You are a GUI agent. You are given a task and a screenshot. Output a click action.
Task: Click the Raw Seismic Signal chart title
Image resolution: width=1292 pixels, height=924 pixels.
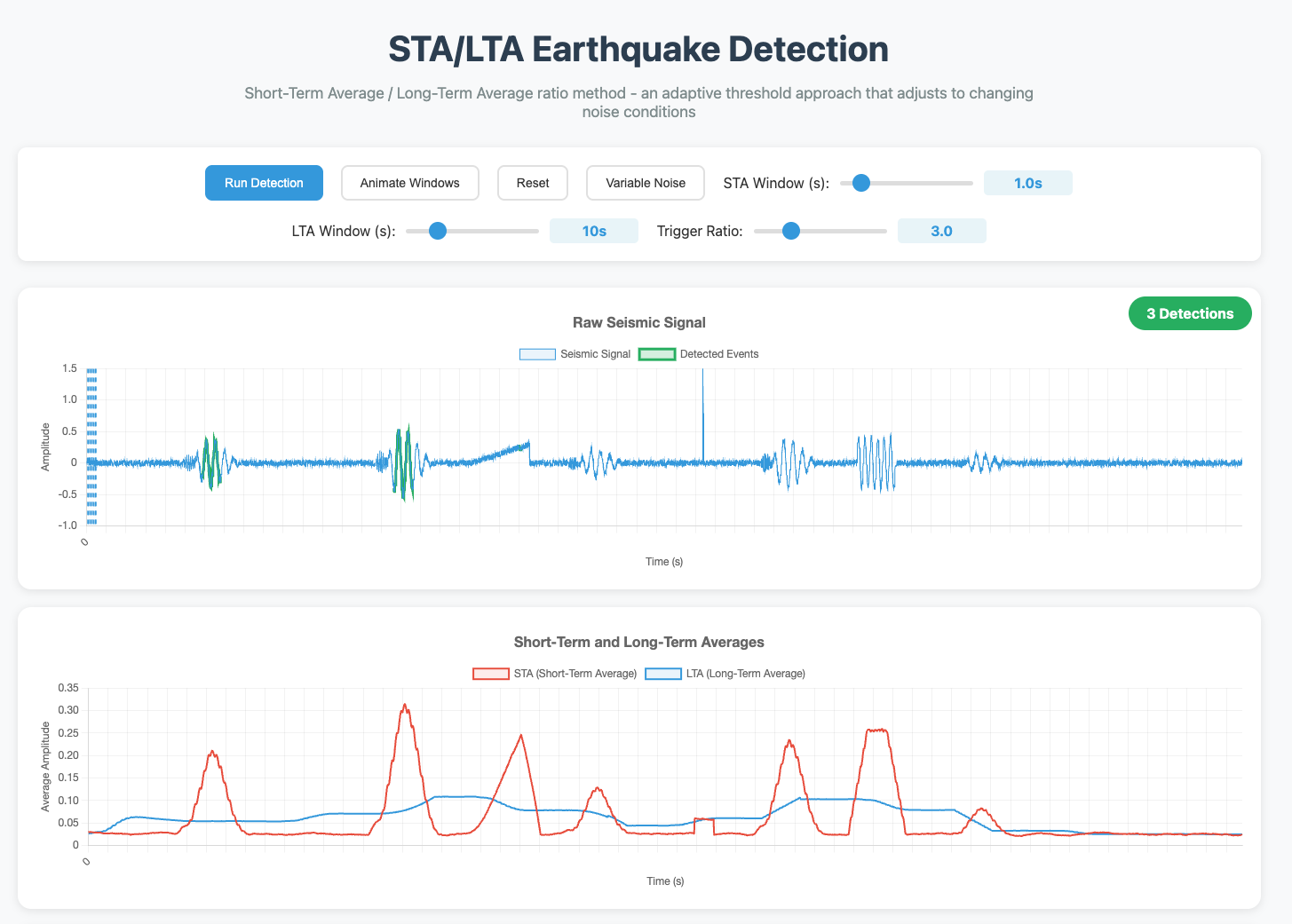pyautogui.click(x=638, y=322)
